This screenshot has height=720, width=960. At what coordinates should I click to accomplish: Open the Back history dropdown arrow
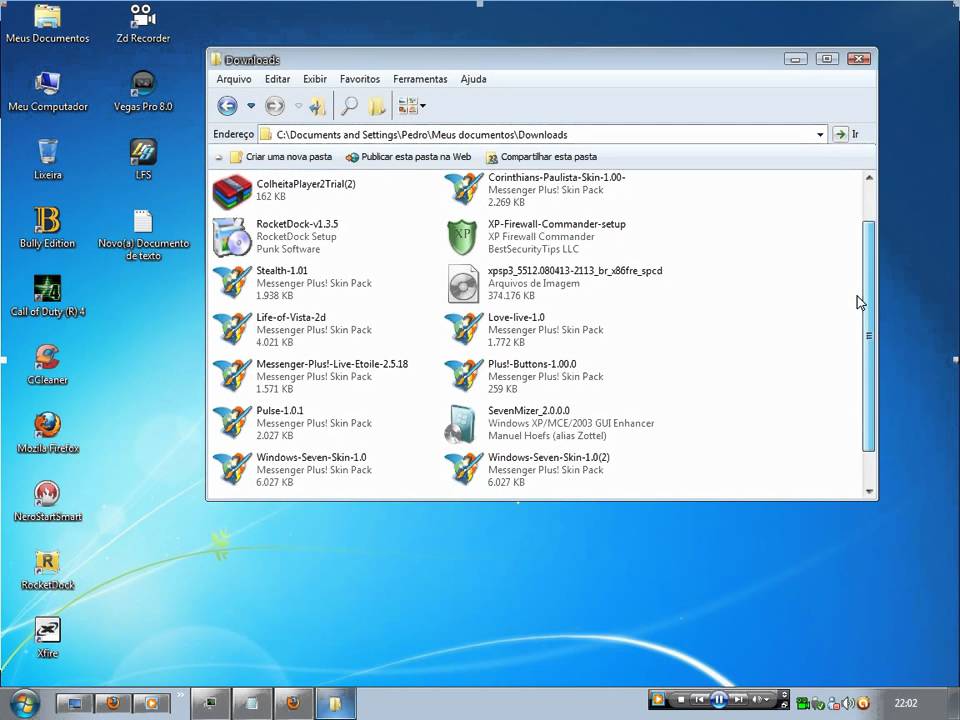[x=251, y=106]
